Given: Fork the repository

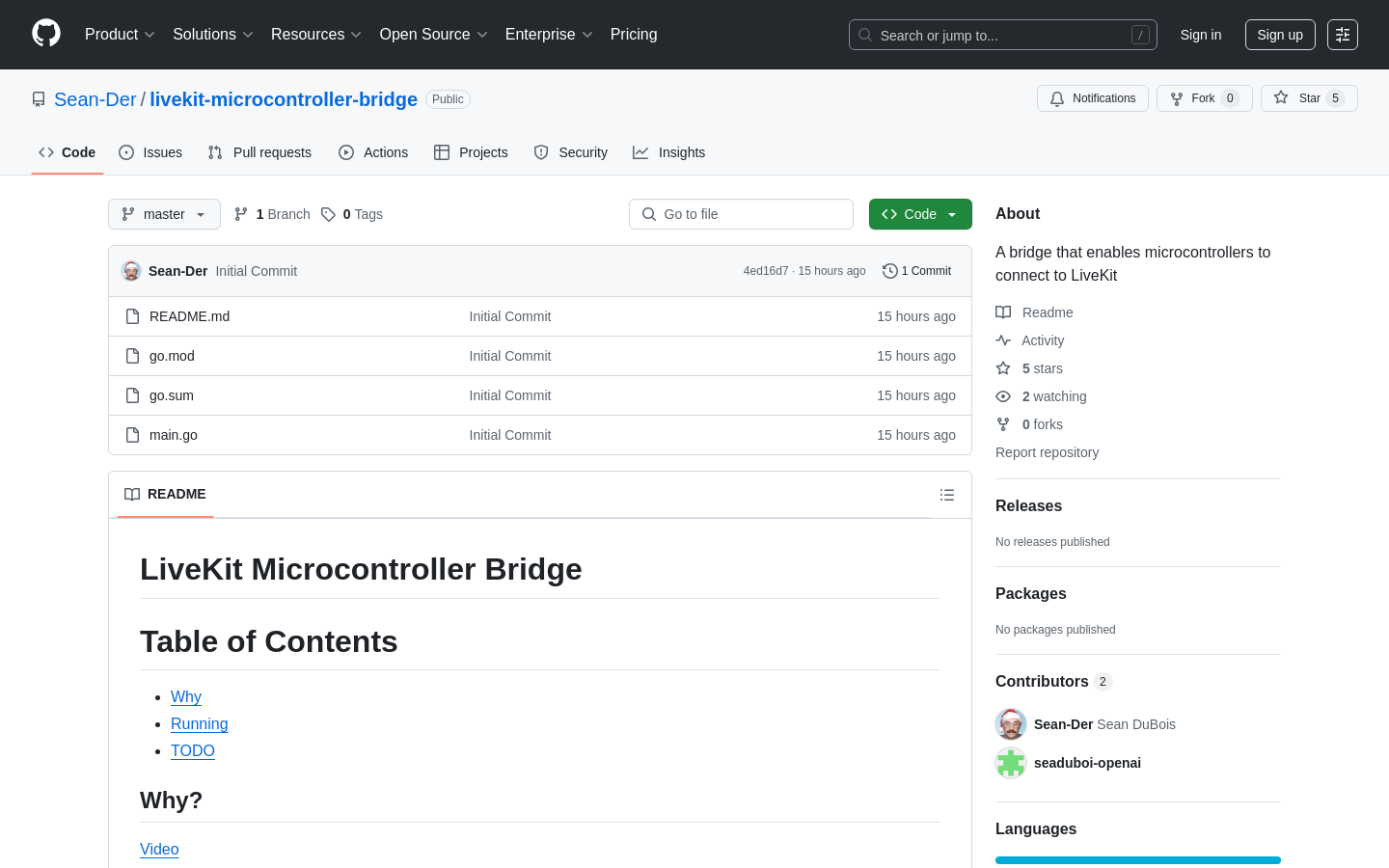Looking at the screenshot, I should click(x=1205, y=98).
